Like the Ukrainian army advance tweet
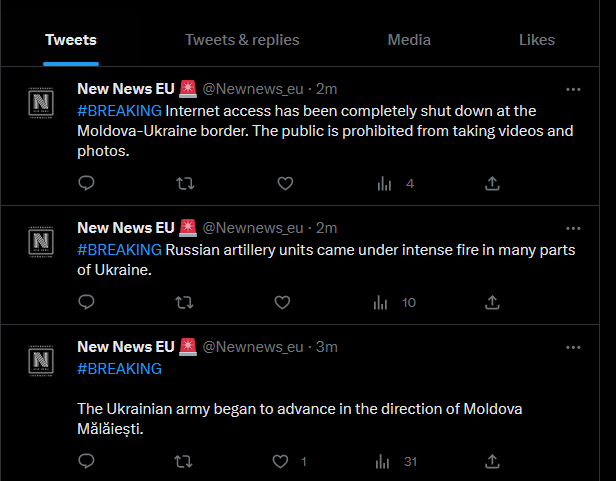The height and width of the screenshot is (481, 616). 280,461
